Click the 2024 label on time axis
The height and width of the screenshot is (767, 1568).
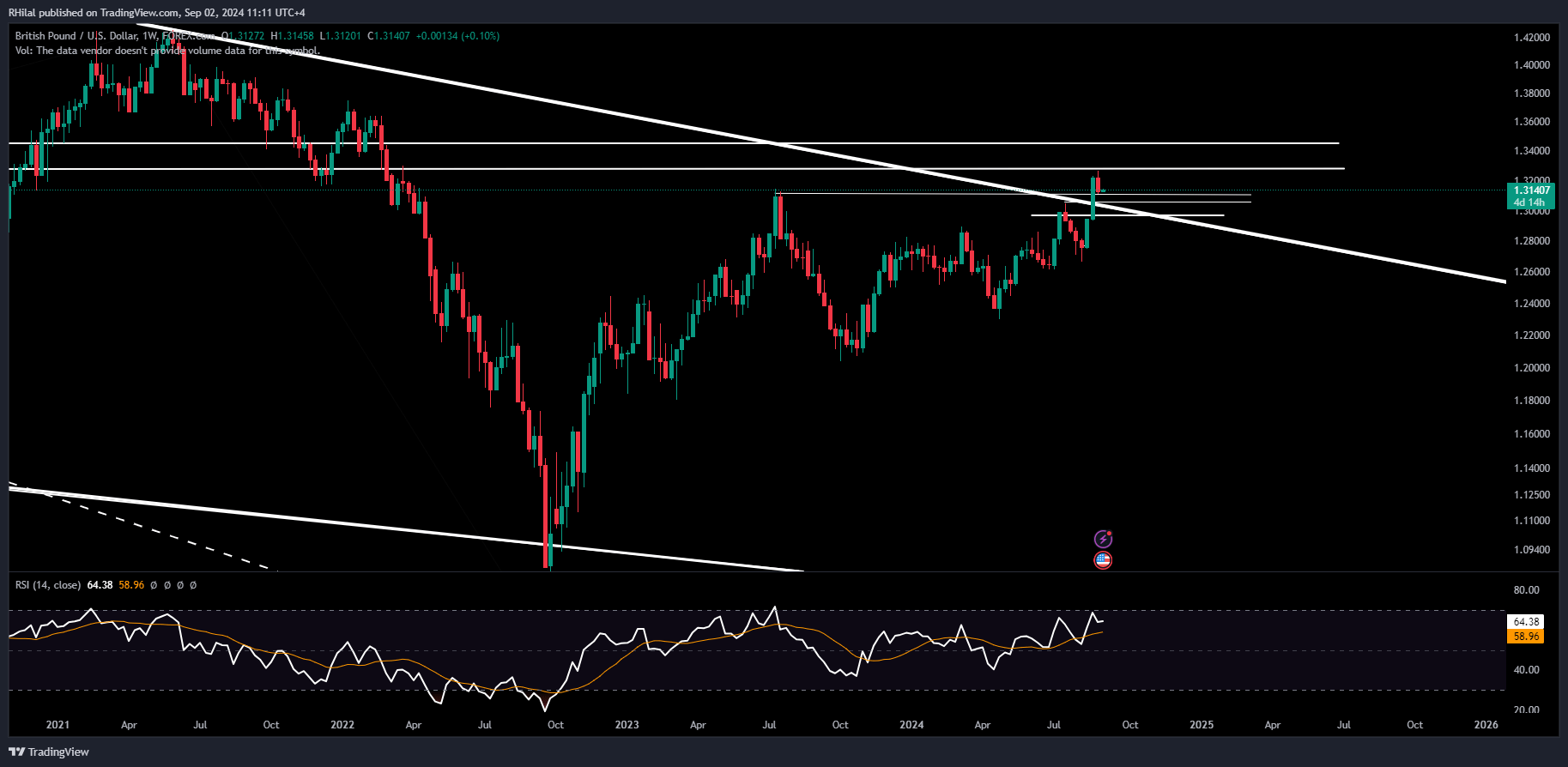tap(911, 725)
